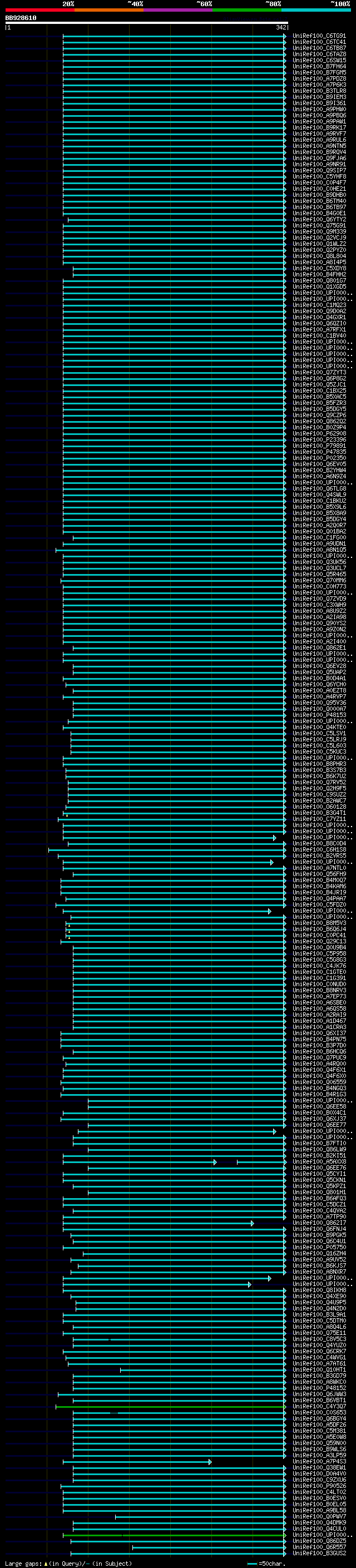This screenshot has height=1568, width=356.
Task: Select hit label UniRef100_C0S653
Action: (x=319, y=1413)
